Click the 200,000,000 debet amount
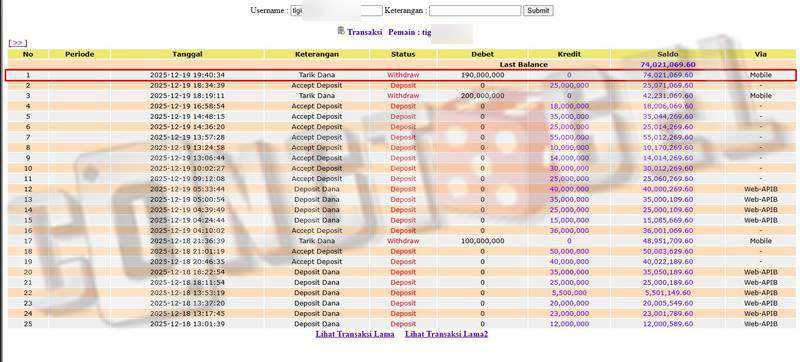This screenshot has height=362, width=800. [x=482, y=96]
